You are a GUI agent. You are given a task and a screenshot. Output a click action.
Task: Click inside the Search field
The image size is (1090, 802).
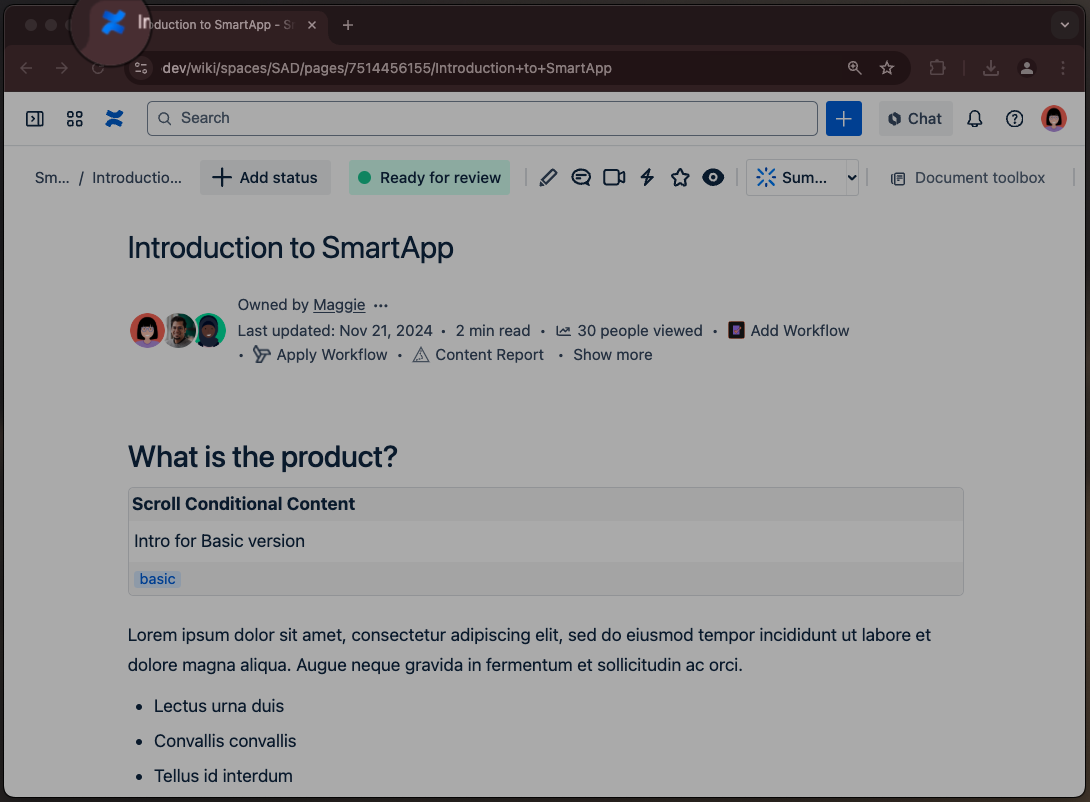coord(480,118)
